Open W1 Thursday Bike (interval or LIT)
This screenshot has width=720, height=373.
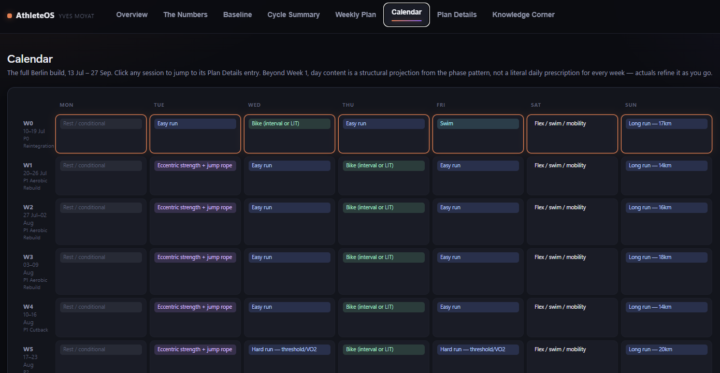[384, 165]
